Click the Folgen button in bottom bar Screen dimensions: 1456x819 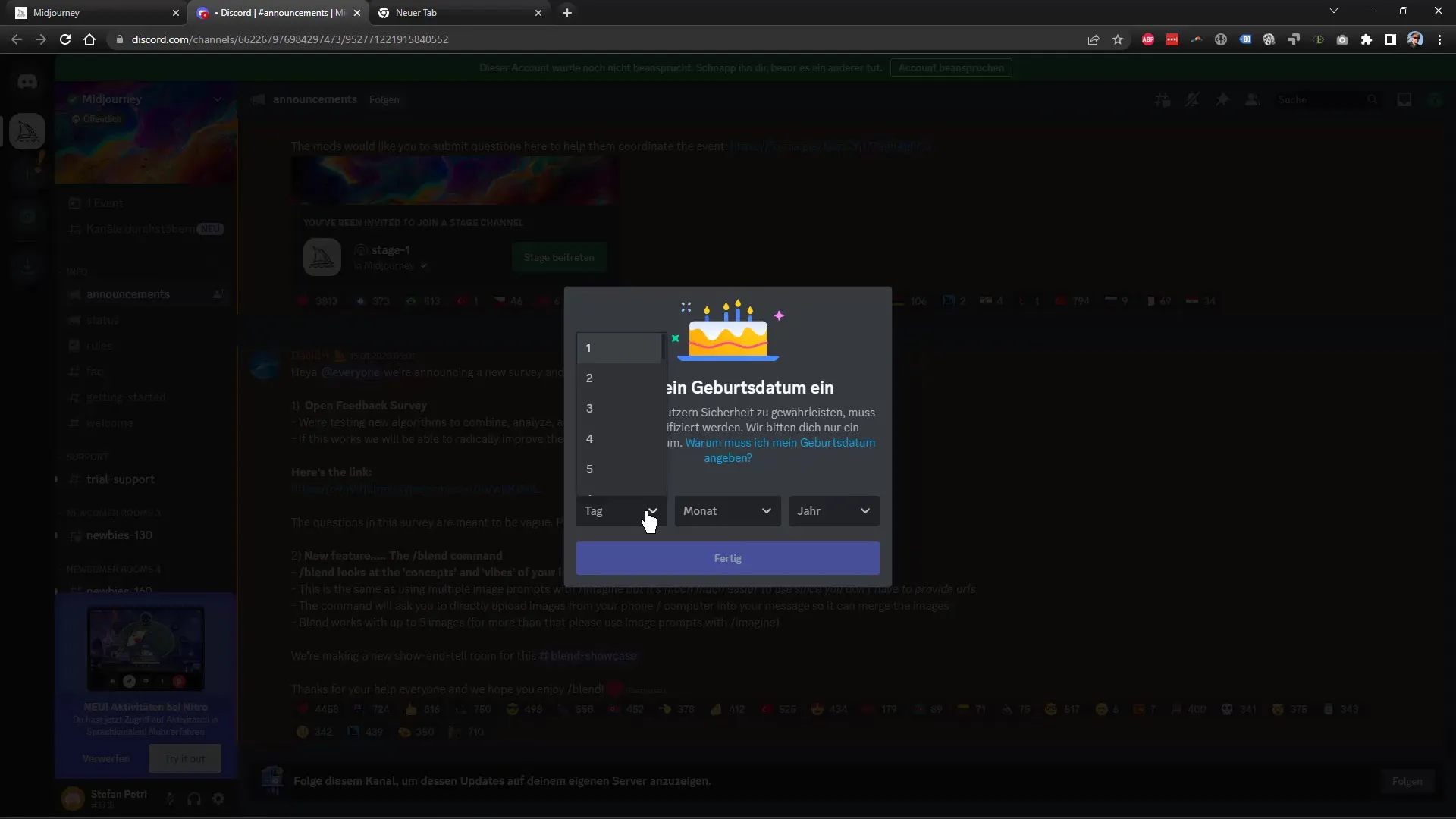pos(1407,781)
